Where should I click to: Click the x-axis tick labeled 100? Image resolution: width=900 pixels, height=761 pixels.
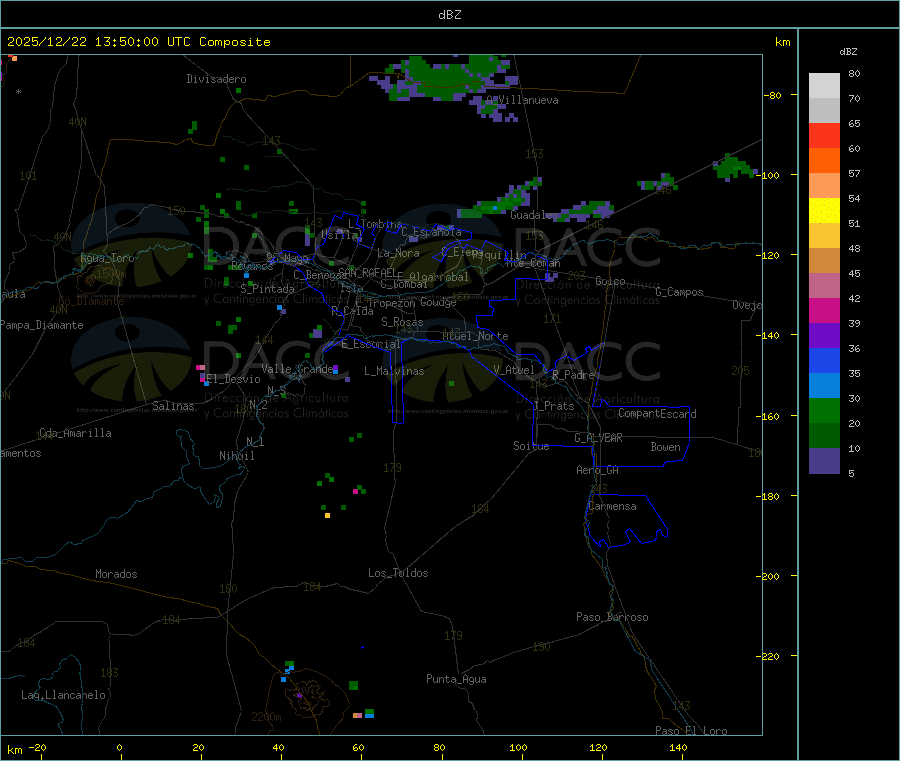click(518, 747)
